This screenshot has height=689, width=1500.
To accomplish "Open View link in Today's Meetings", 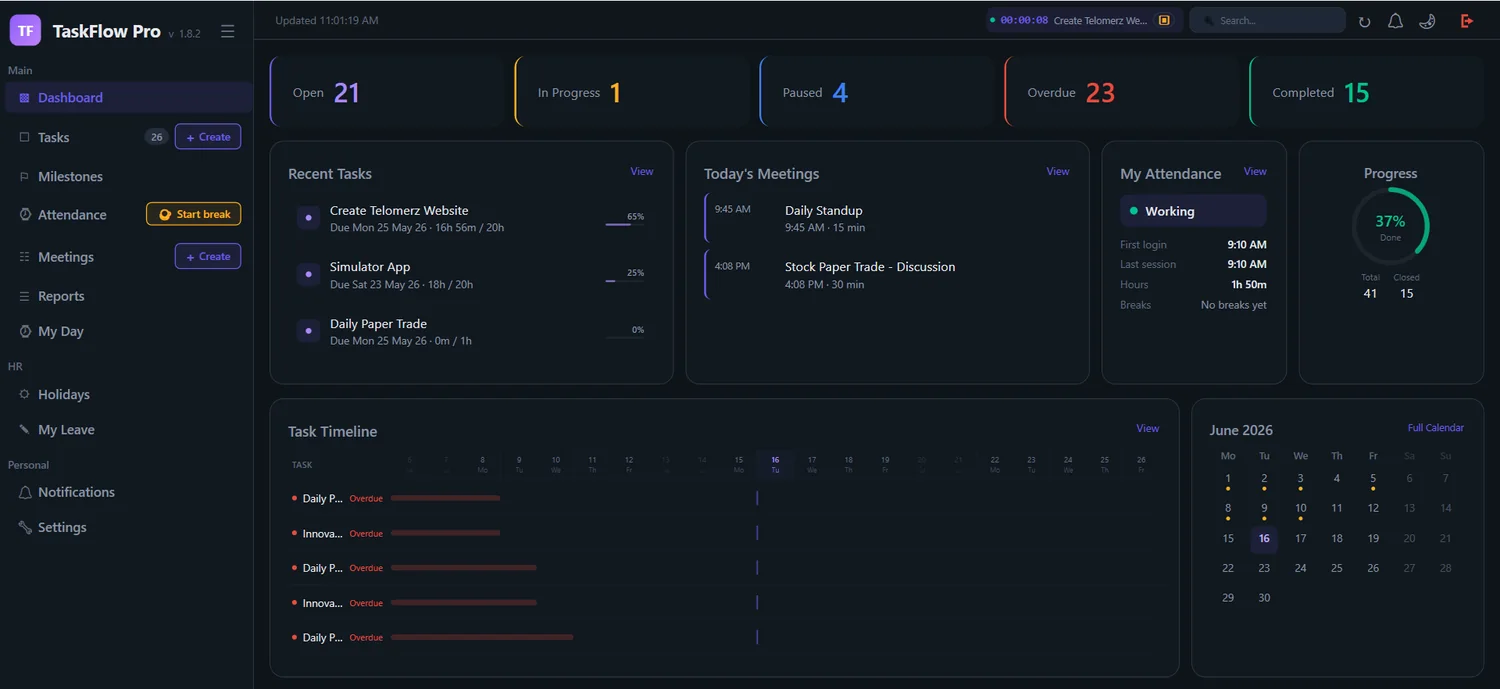I will (1058, 171).
